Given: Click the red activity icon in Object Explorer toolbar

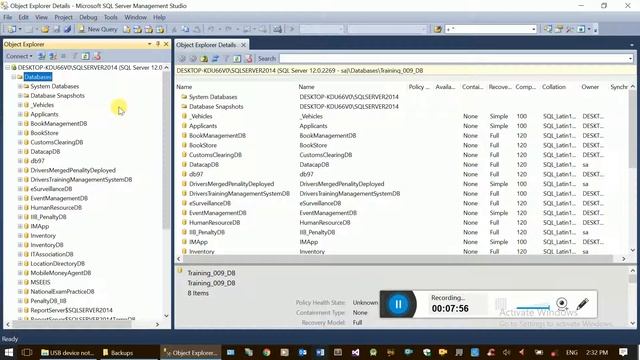Looking at the screenshot, I should [x=97, y=56].
